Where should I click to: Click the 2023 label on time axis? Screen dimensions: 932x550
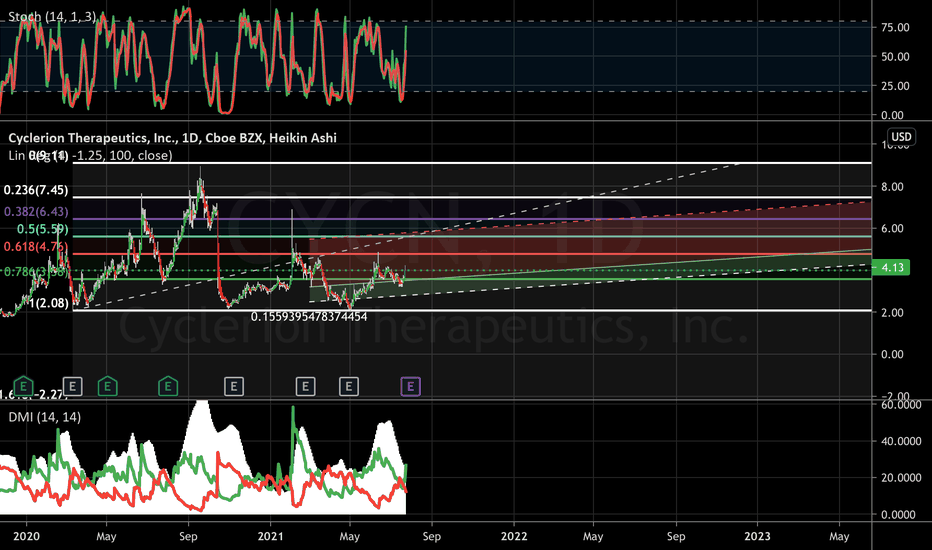point(758,536)
